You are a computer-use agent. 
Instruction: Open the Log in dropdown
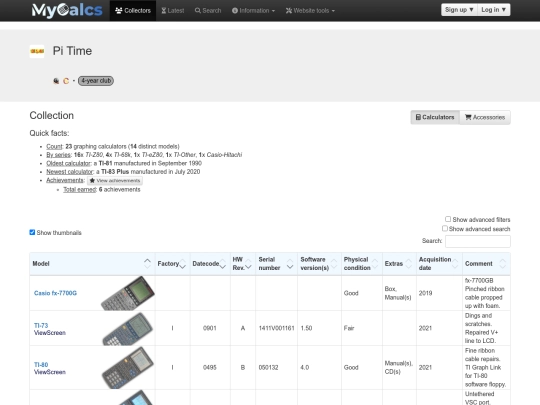tap(494, 10)
